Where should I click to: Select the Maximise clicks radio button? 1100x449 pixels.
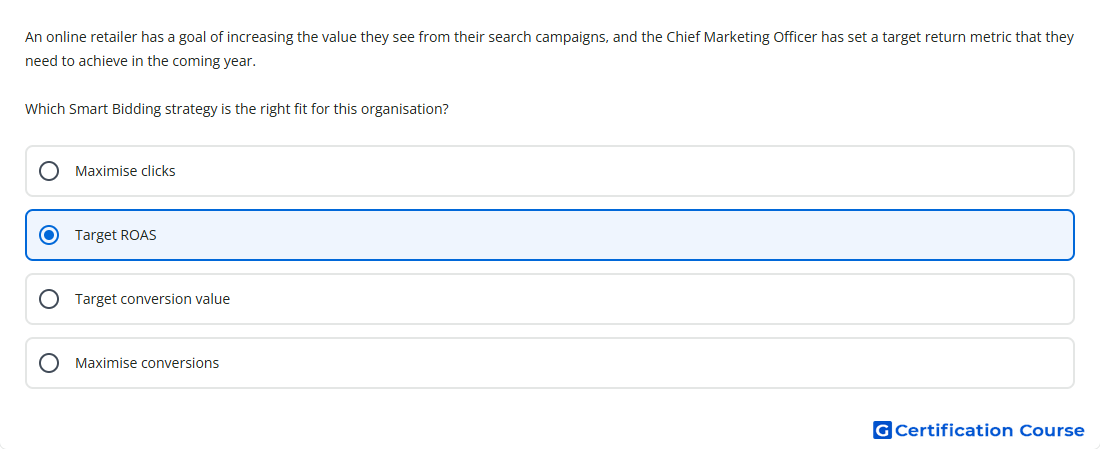point(49,171)
